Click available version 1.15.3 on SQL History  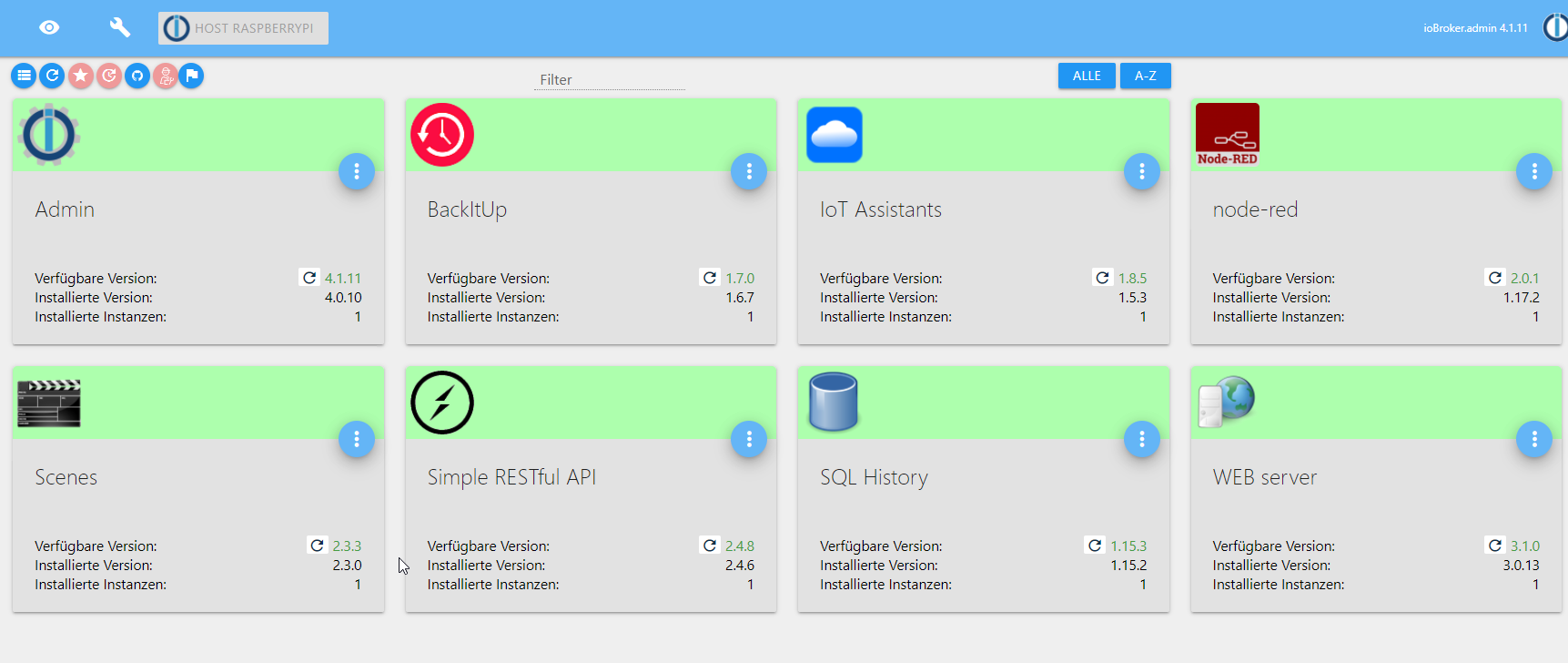(1128, 546)
